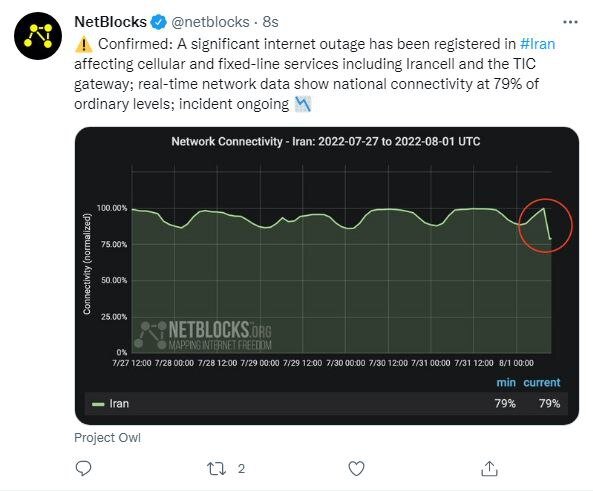Click the 'current' column header in legend
This screenshot has height=491, width=593.
coord(542,382)
